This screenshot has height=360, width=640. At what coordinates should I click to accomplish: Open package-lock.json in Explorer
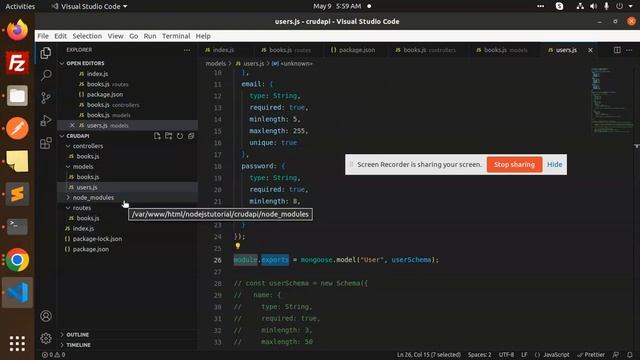point(97,239)
